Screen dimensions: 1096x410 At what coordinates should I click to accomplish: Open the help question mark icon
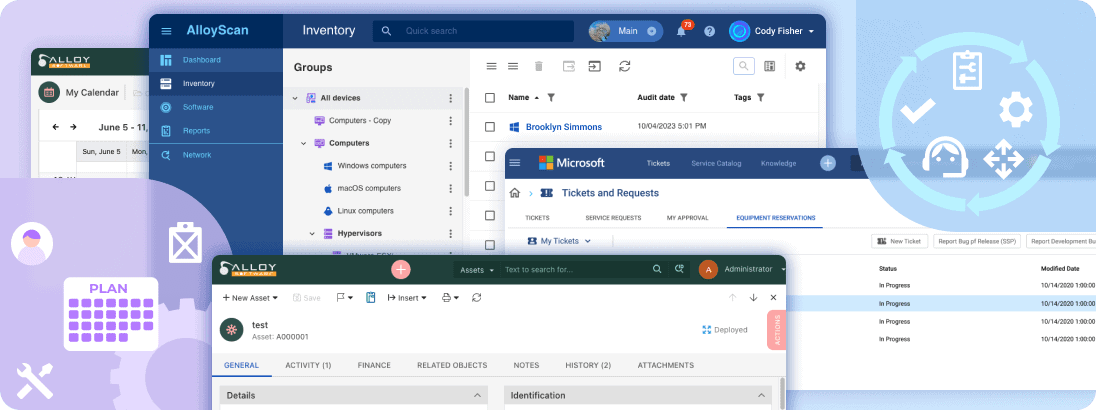tap(709, 31)
